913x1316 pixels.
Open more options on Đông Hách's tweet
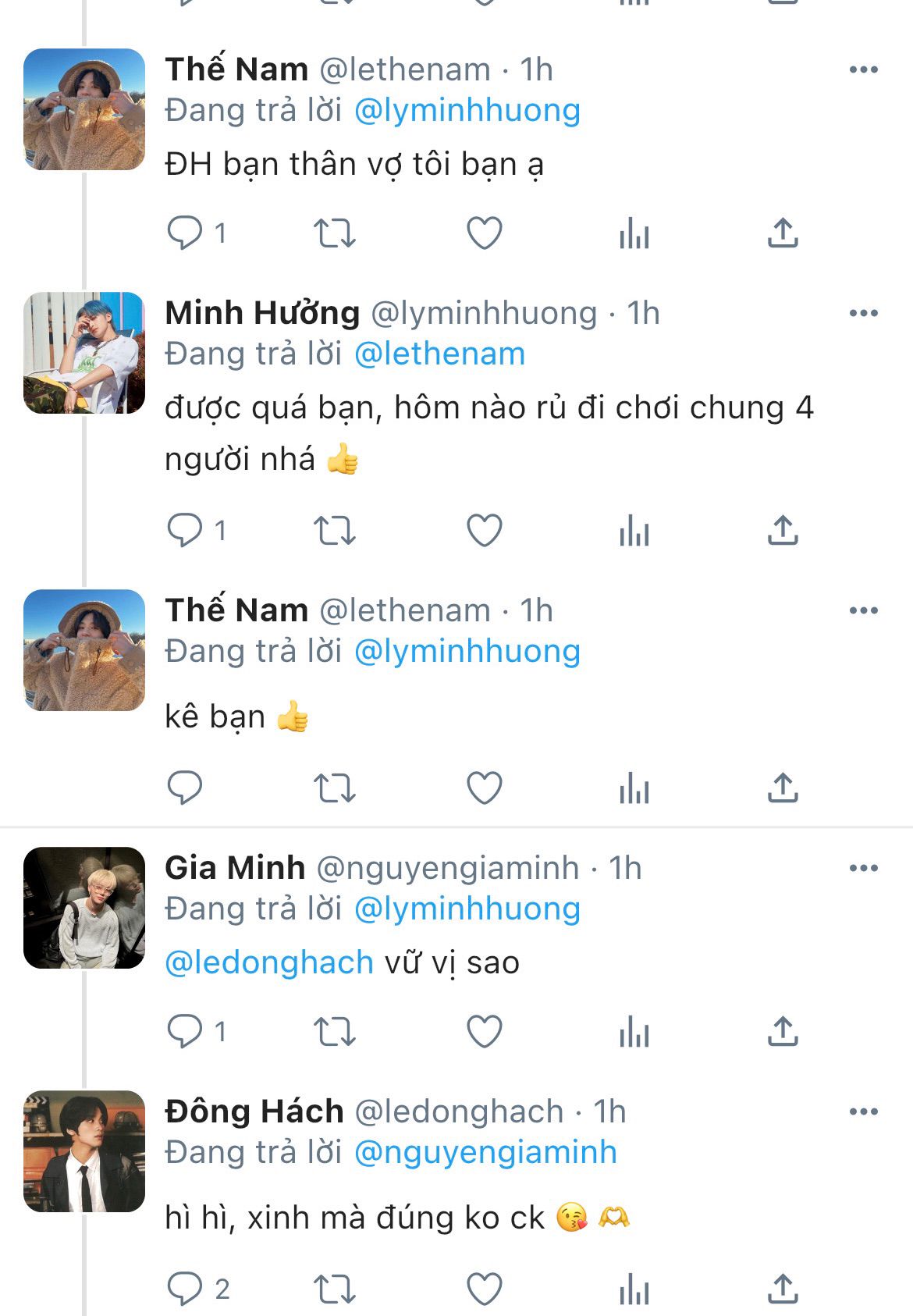coord(863,1111)
